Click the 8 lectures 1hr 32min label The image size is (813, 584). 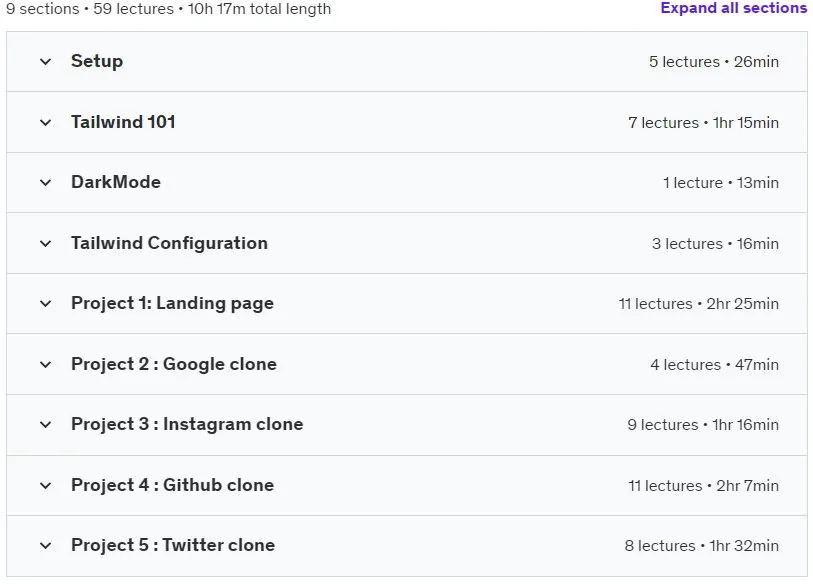(702, 546)
